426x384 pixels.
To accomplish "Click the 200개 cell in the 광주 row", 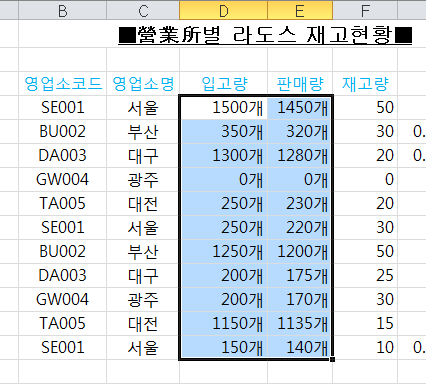I will click(x=223, y=299).
